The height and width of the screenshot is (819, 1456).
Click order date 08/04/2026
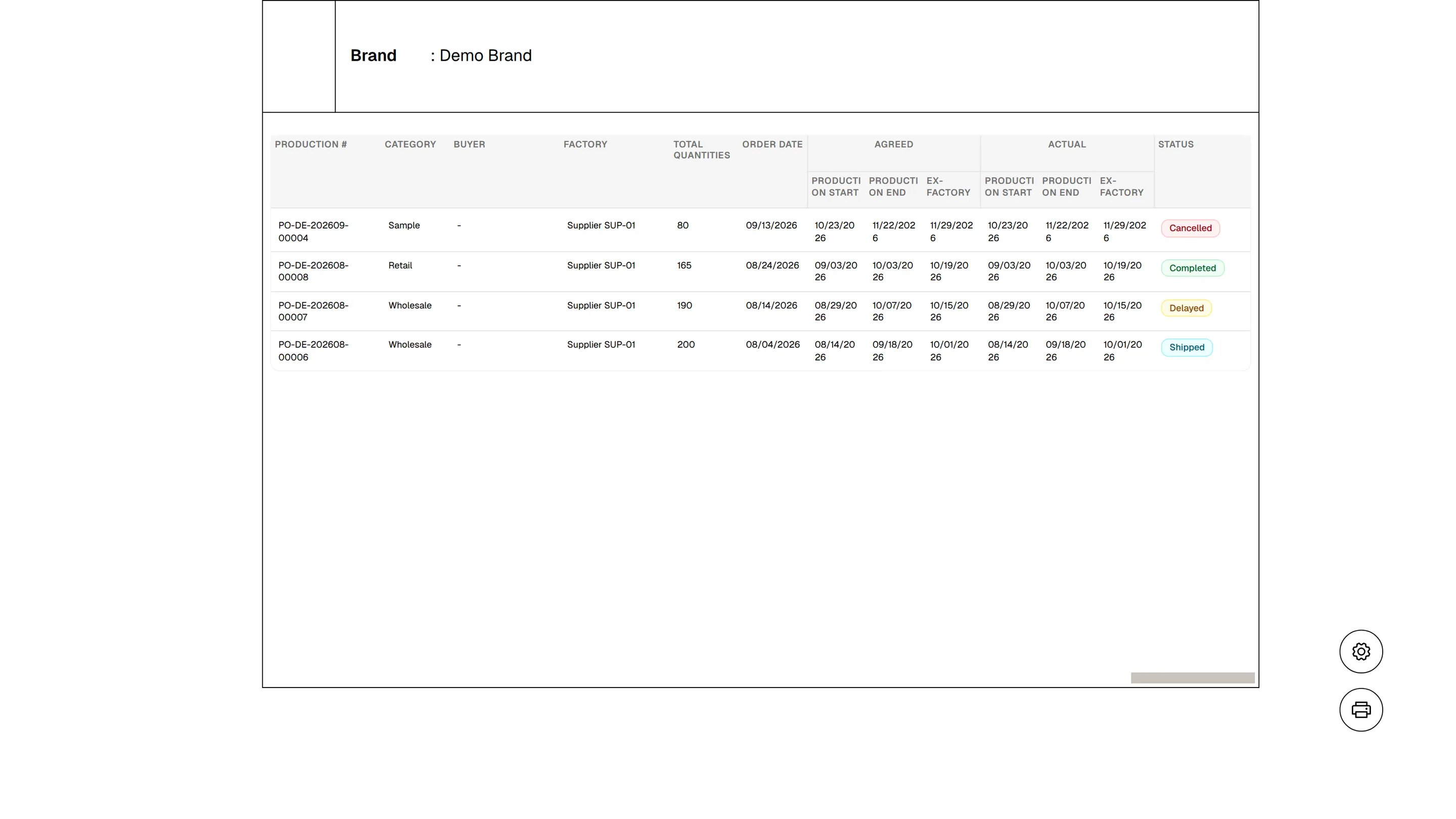(772, 345)
